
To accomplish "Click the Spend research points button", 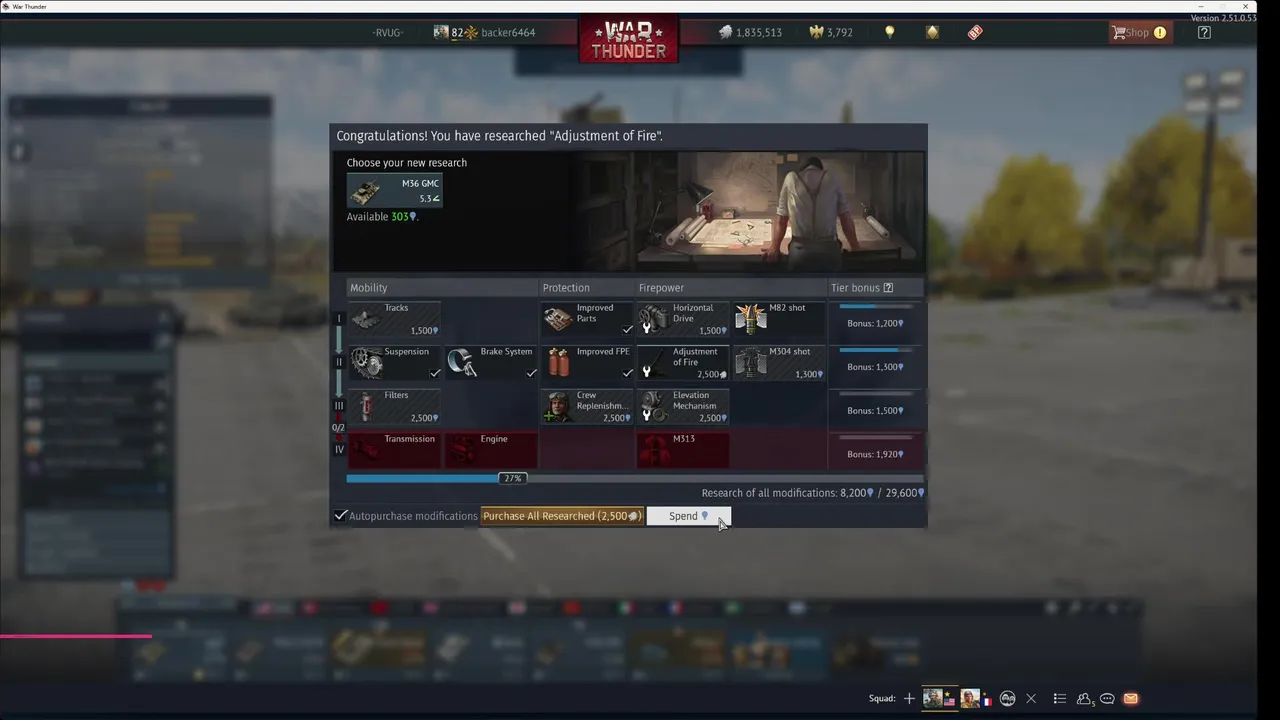I will (x=688, y=516).
